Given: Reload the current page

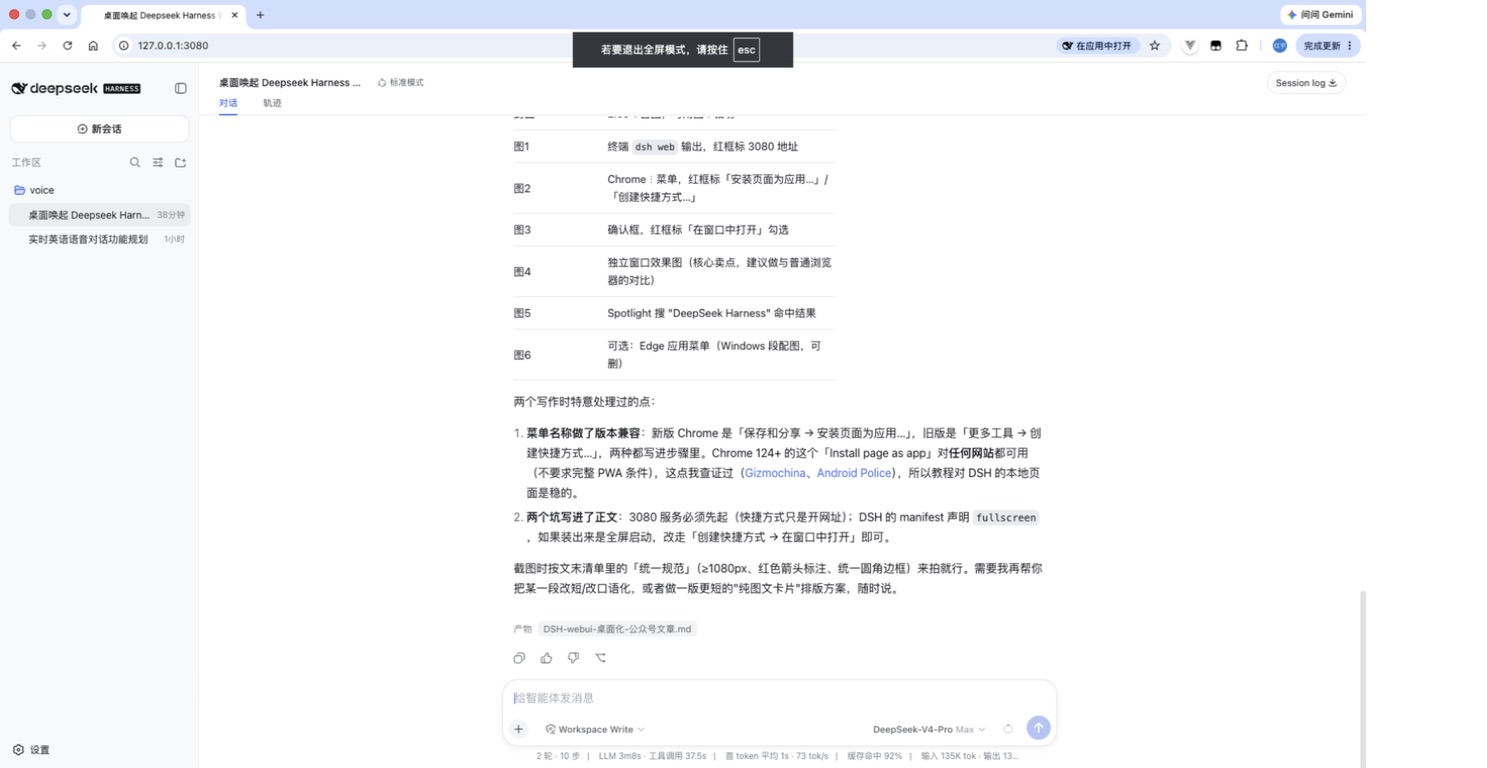Looking at the screenshot, I should (67, 45).
